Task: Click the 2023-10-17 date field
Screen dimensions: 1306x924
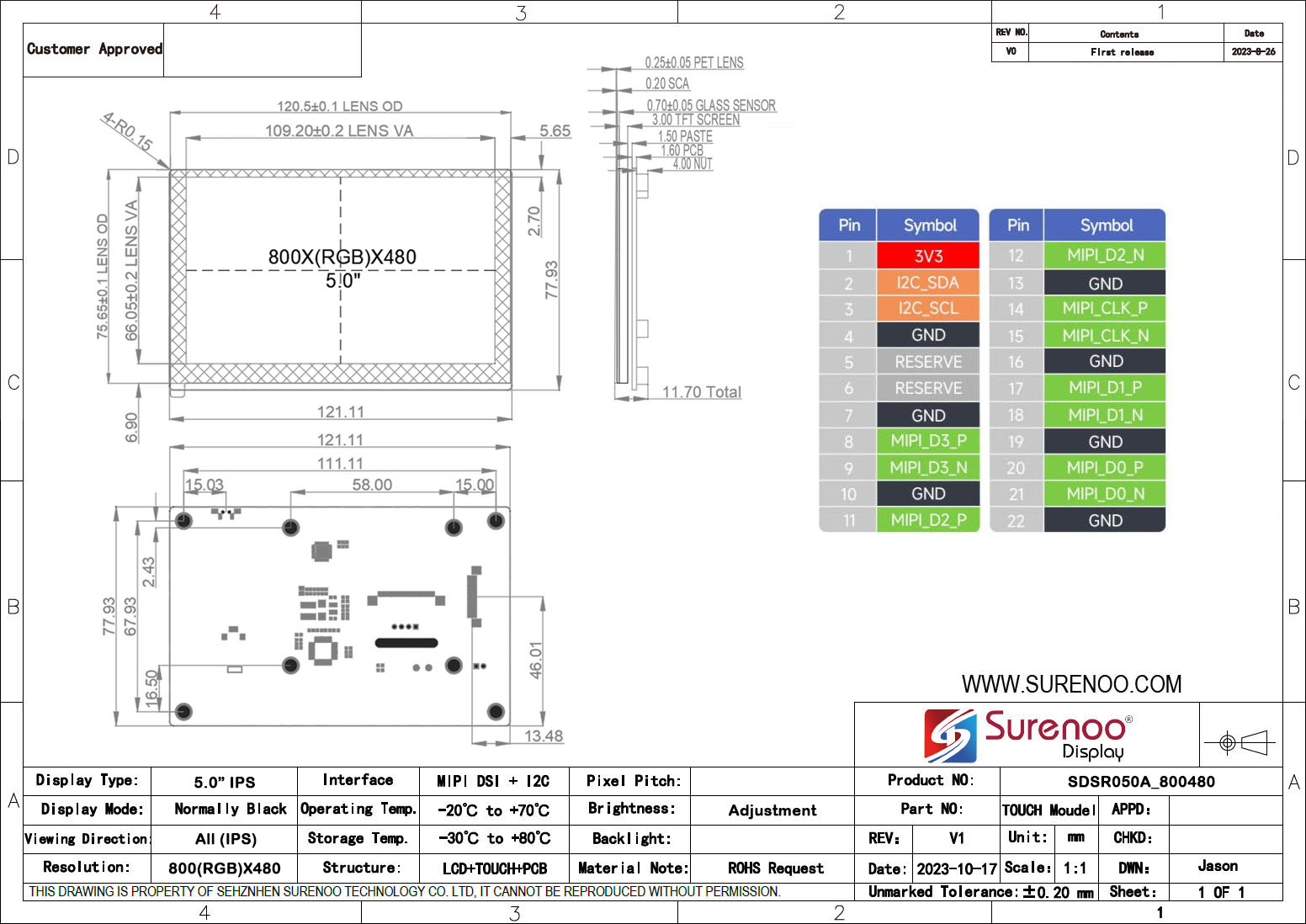Action: pos(956,868)
